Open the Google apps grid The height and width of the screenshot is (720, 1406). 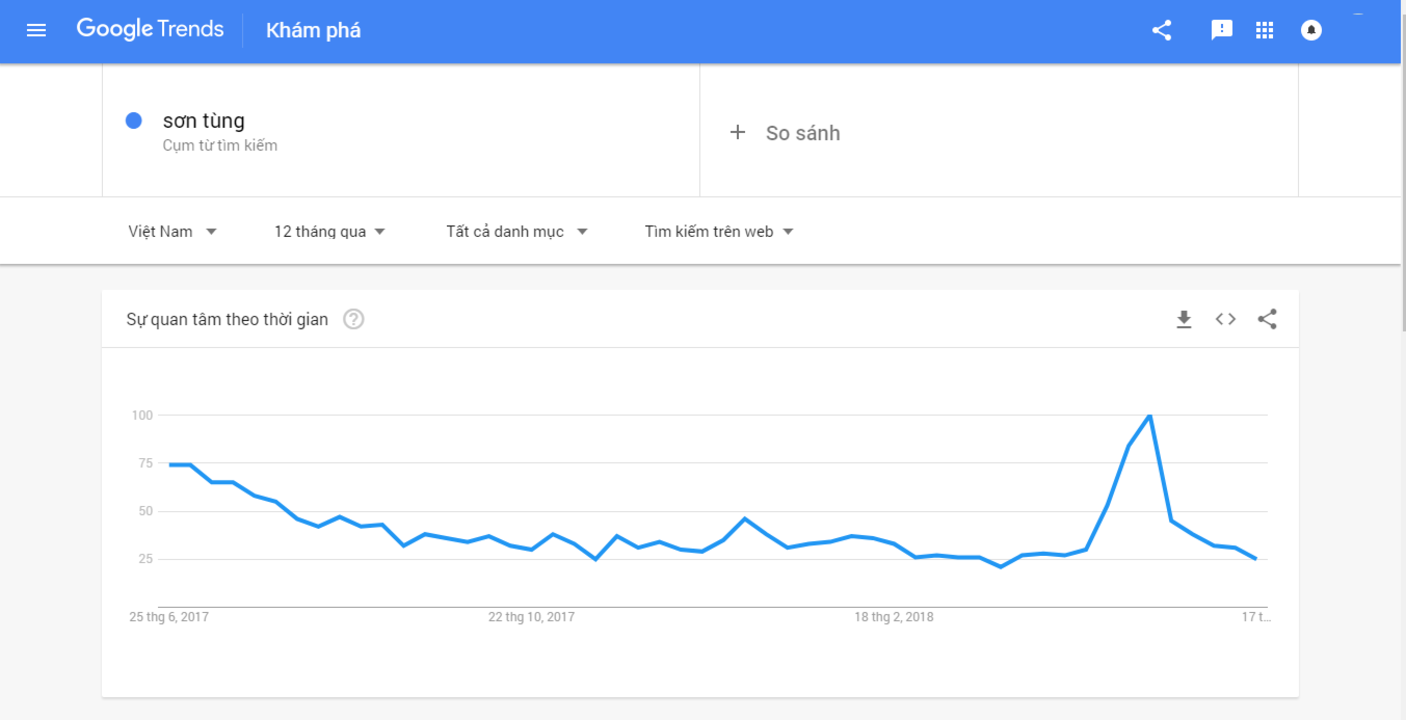click(x=1265, y=30)
